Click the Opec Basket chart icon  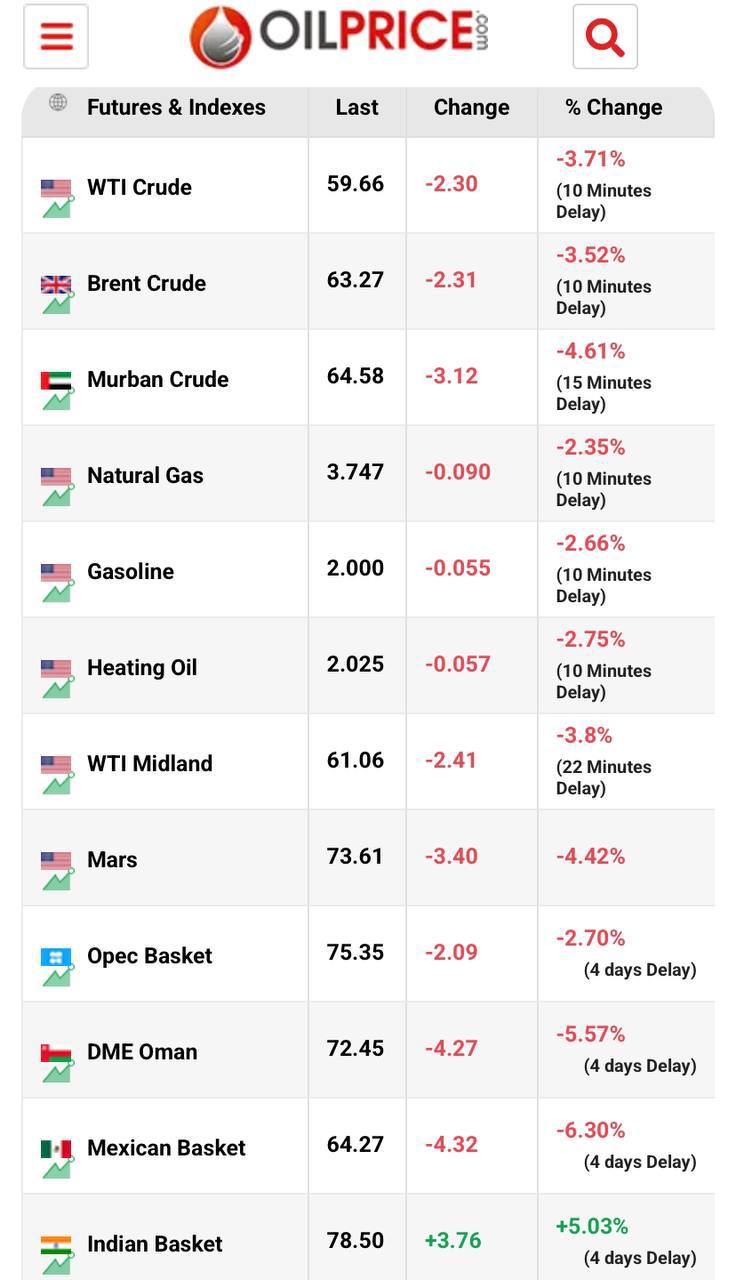[x=56, y=966]
